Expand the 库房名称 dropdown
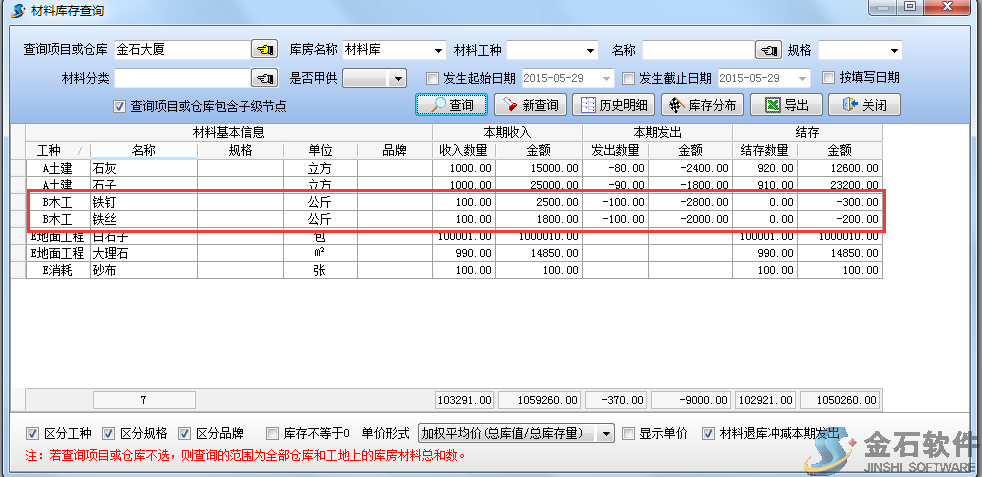This screenshot has width=982, height=477. click(x=438, y=50)
